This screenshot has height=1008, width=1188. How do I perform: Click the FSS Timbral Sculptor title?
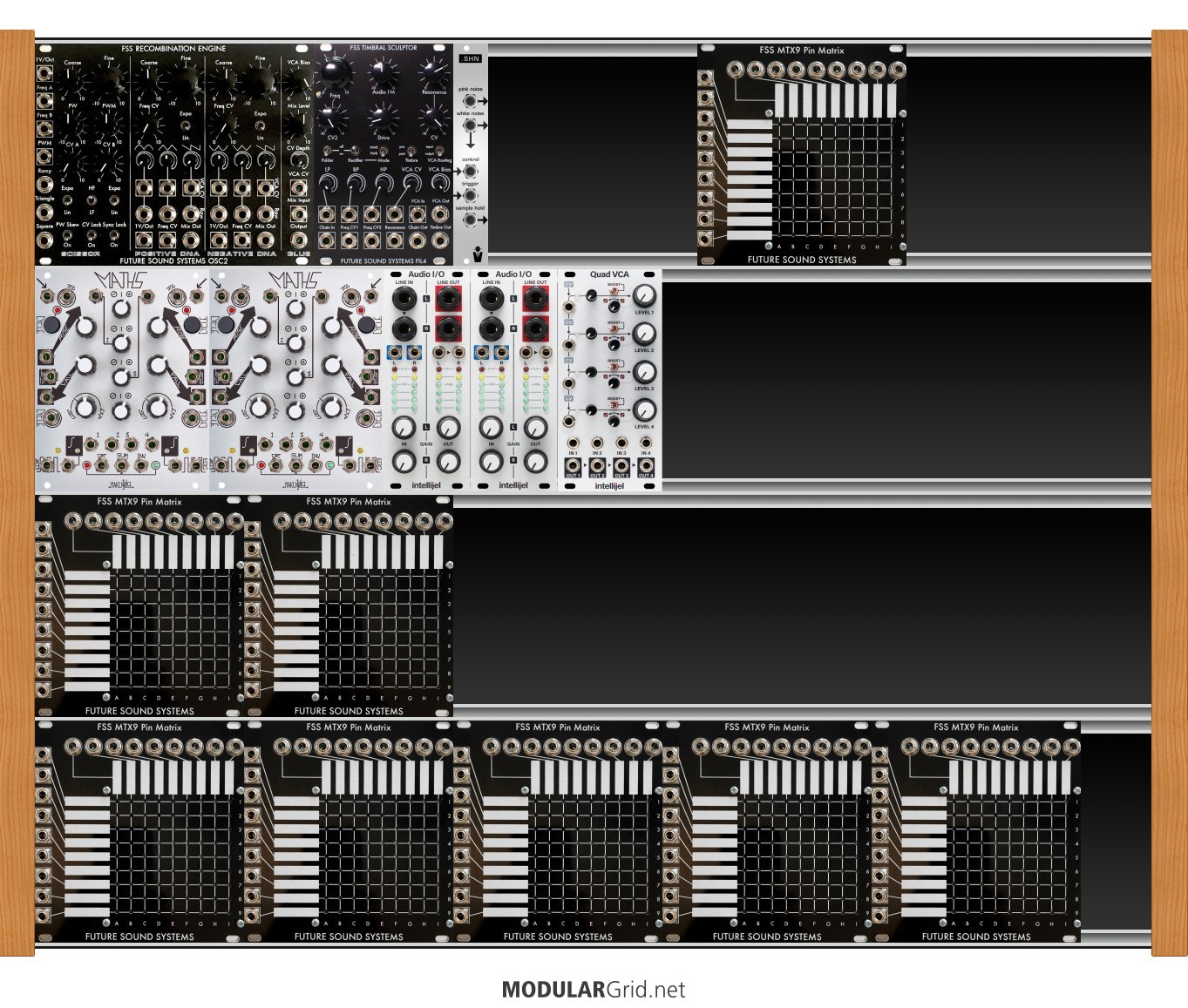click(x=384, y=48)
